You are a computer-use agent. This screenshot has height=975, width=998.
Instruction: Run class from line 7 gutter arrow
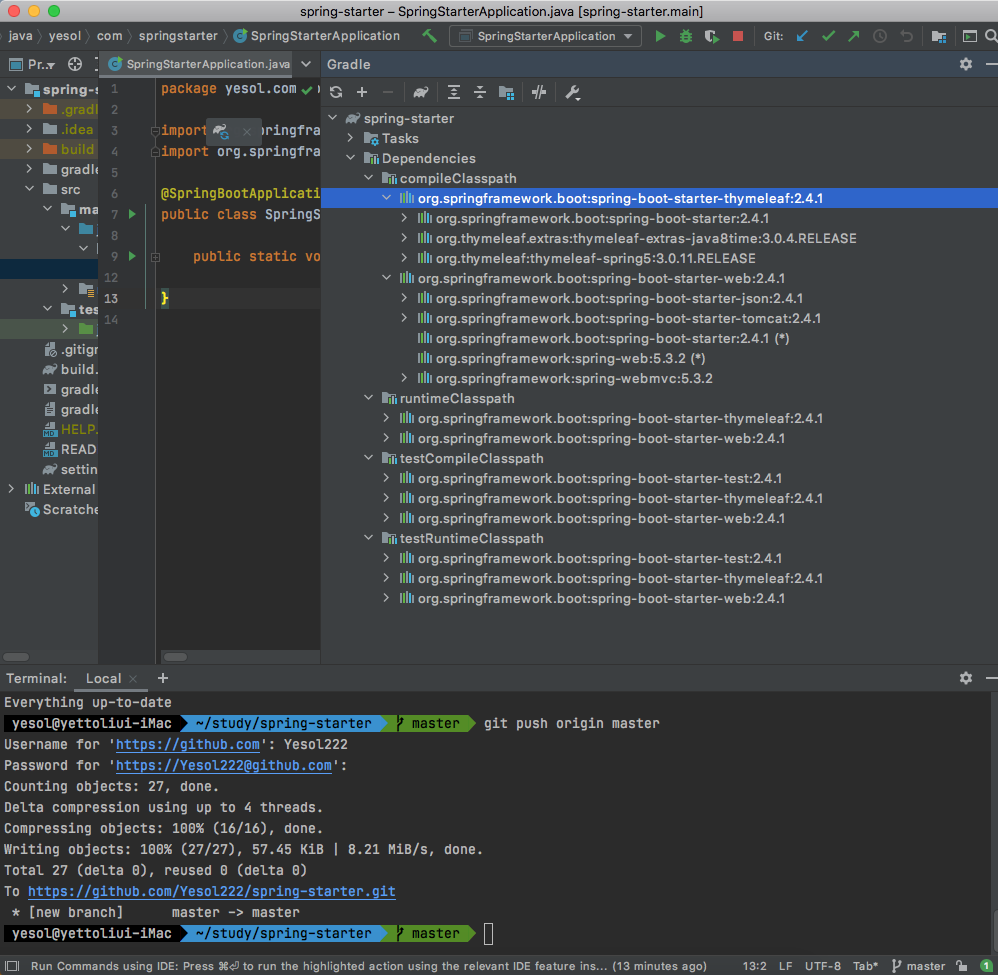(x=132, y=214)
